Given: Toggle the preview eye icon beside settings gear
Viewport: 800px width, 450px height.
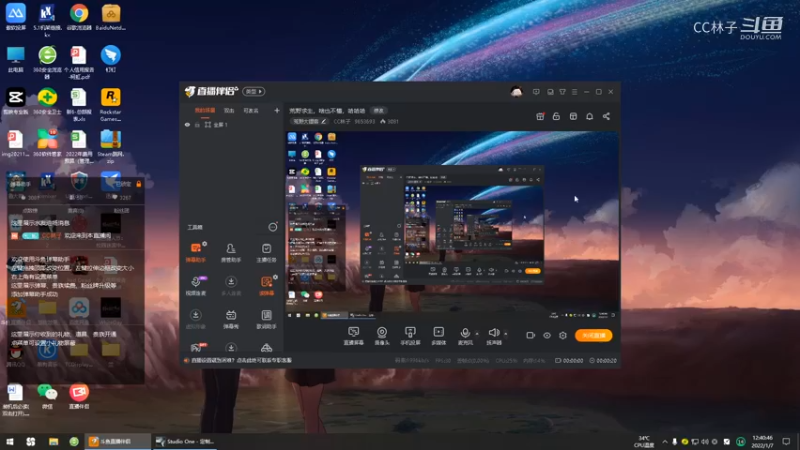Looking at the screenshot, I should pos(546,335).
